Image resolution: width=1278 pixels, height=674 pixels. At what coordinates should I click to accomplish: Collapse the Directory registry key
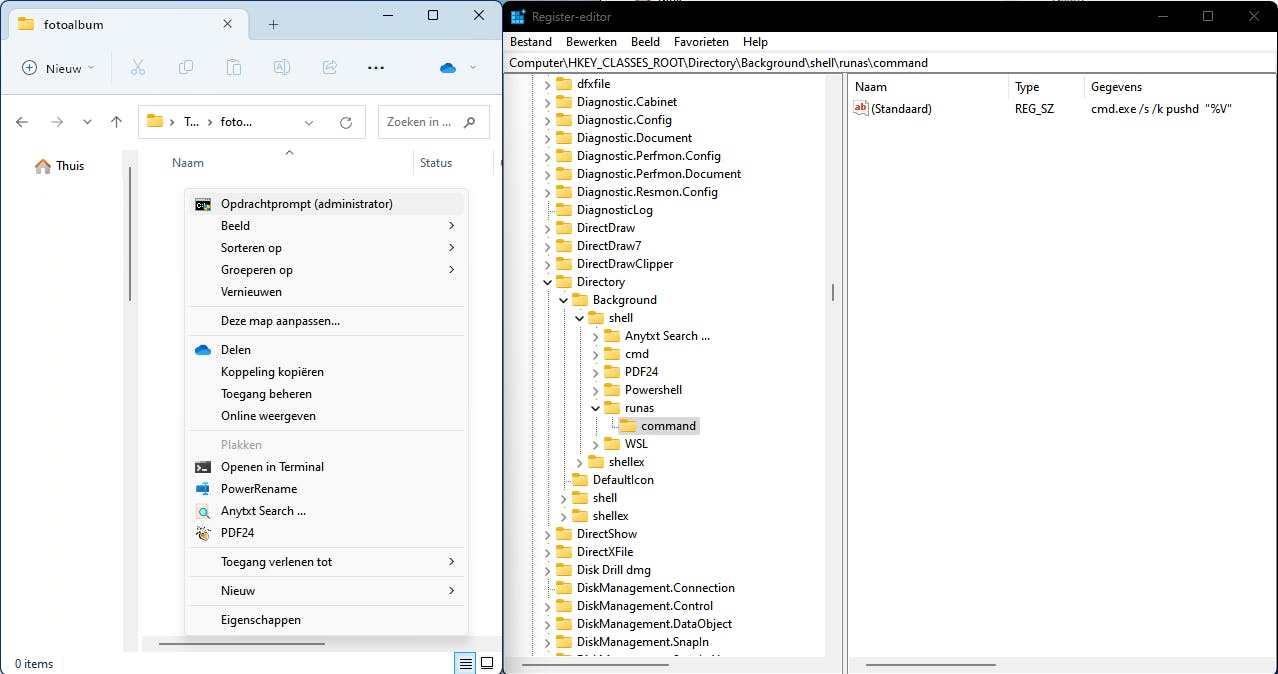pyautogui.click(x=547, y=282)
